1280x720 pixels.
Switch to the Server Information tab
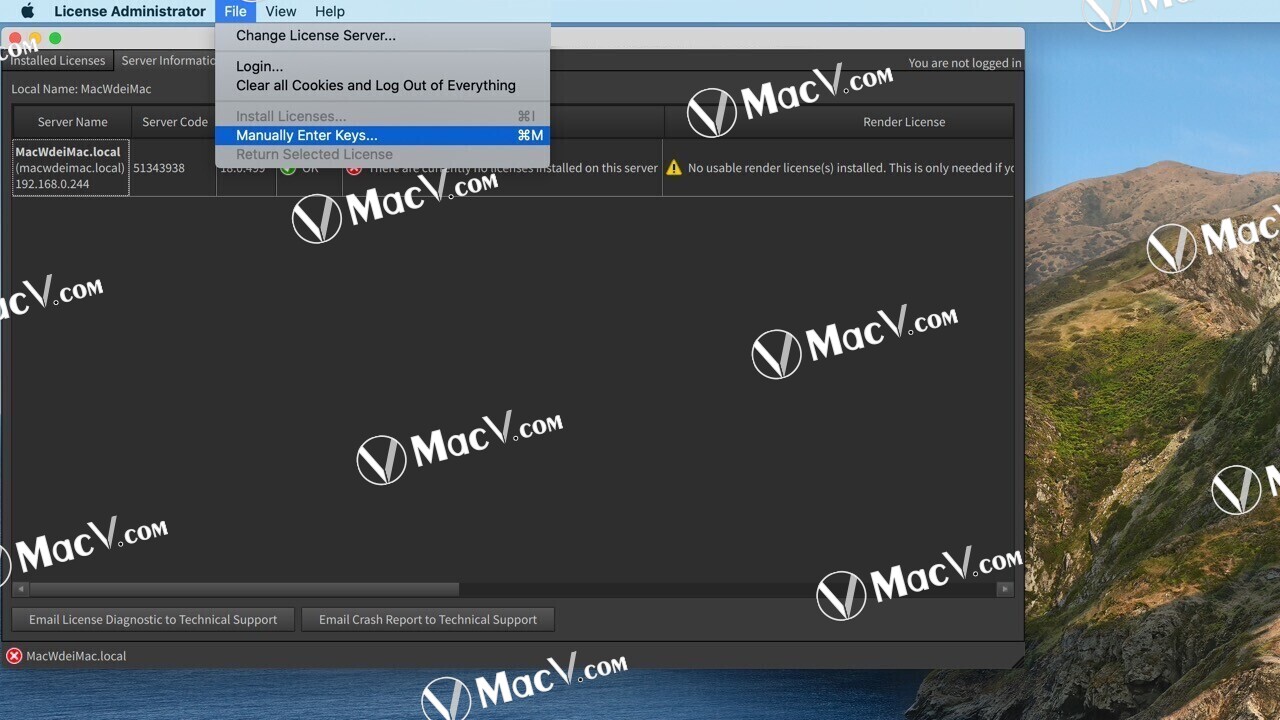pos(166,61)
